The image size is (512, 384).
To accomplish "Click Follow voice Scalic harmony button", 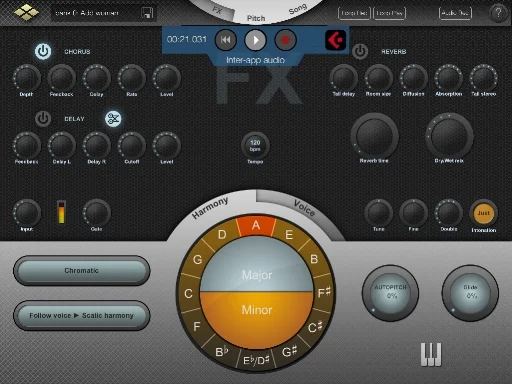I will click(x=82, y=315).
